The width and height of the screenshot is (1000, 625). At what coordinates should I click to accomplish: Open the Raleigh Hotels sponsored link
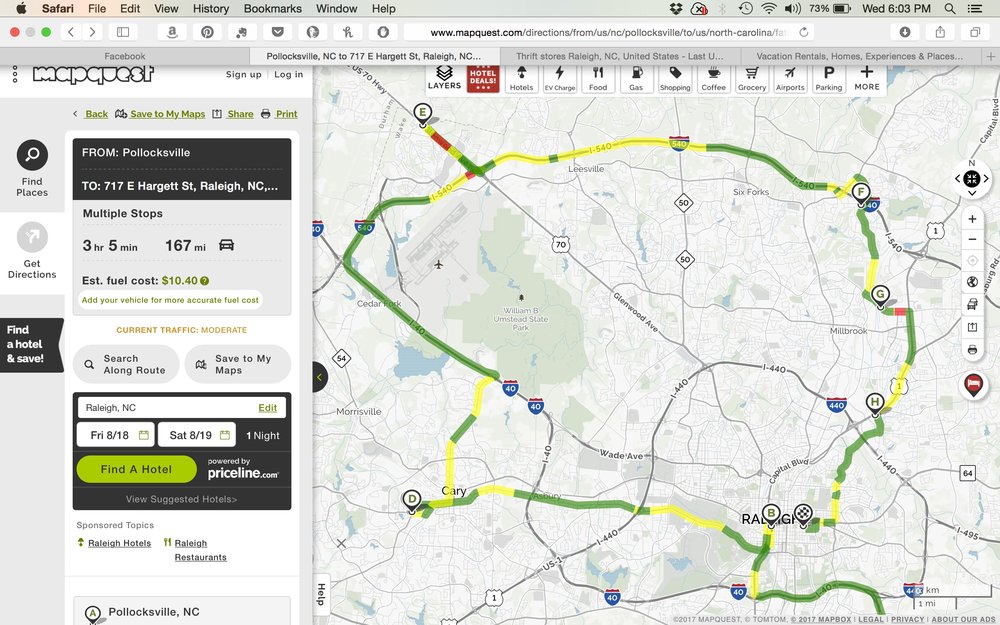(119, 543)
